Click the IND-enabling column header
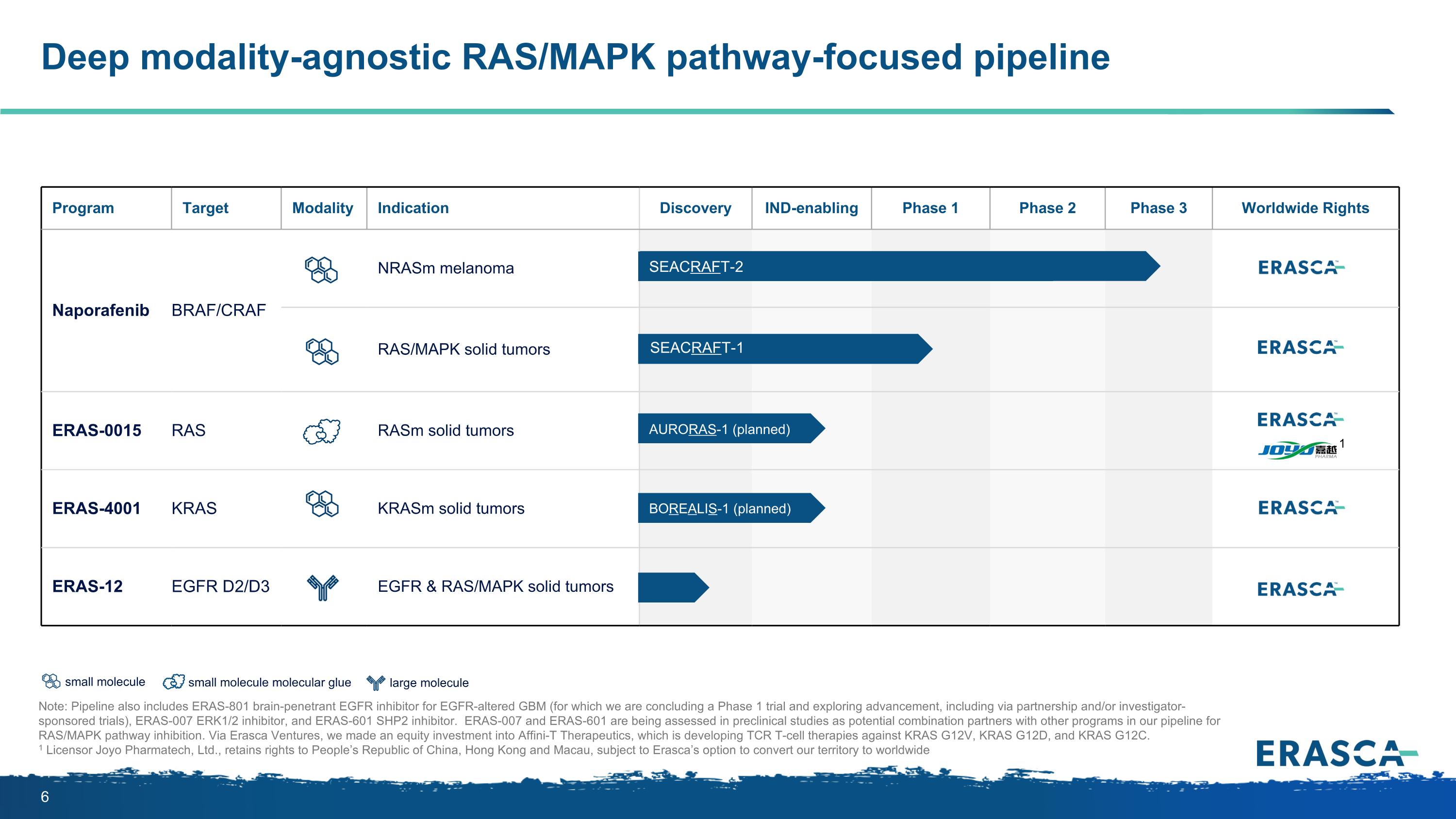Screen dimensions: 1456x819 tap(811, 208)
